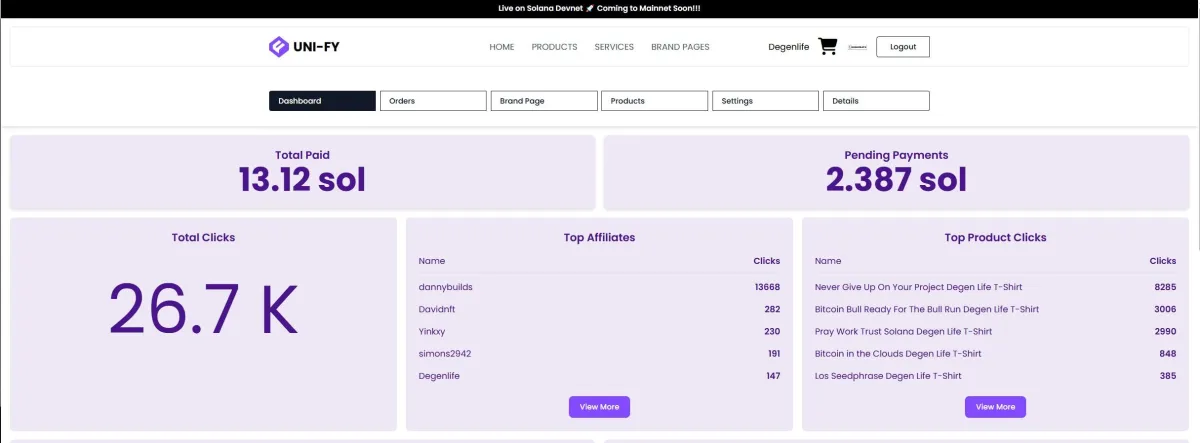Open the Settings tab
The image size is (1200, 443).
[765, 101]
